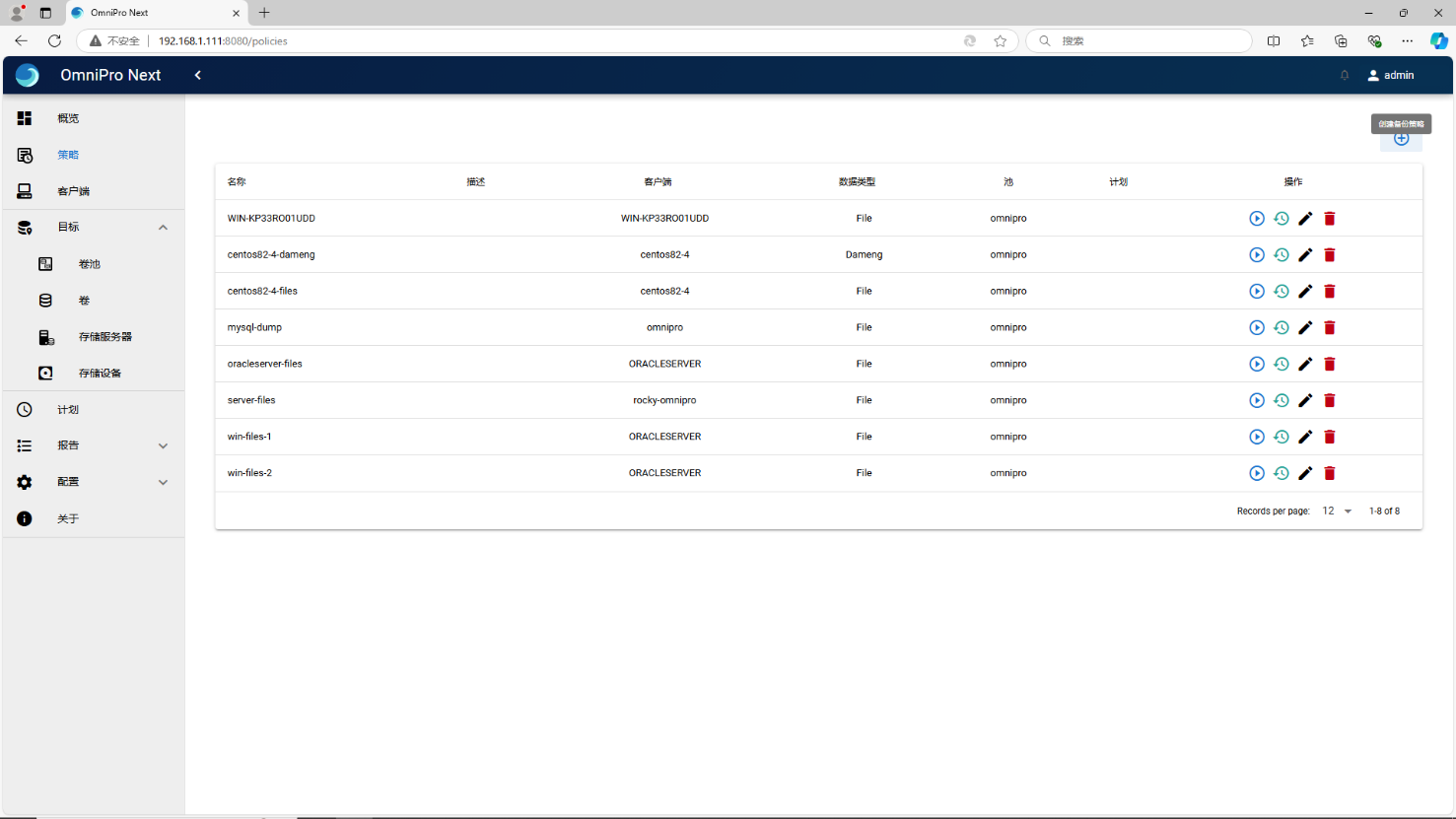The height and width of the screenshot is (819, 1456).
Task: Delete the oracleserver-files policy
Action: pyautogui.click(x=1329, y=365)
